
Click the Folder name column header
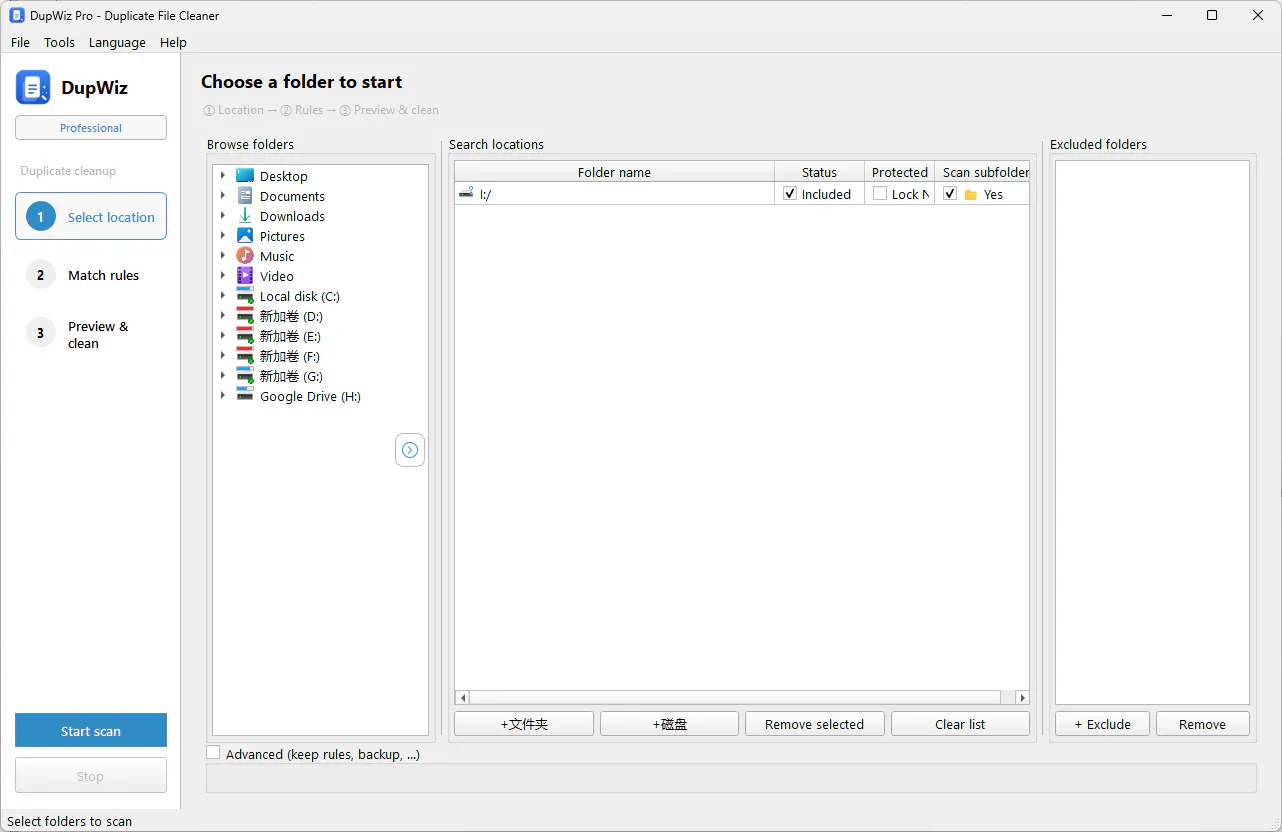614,172
